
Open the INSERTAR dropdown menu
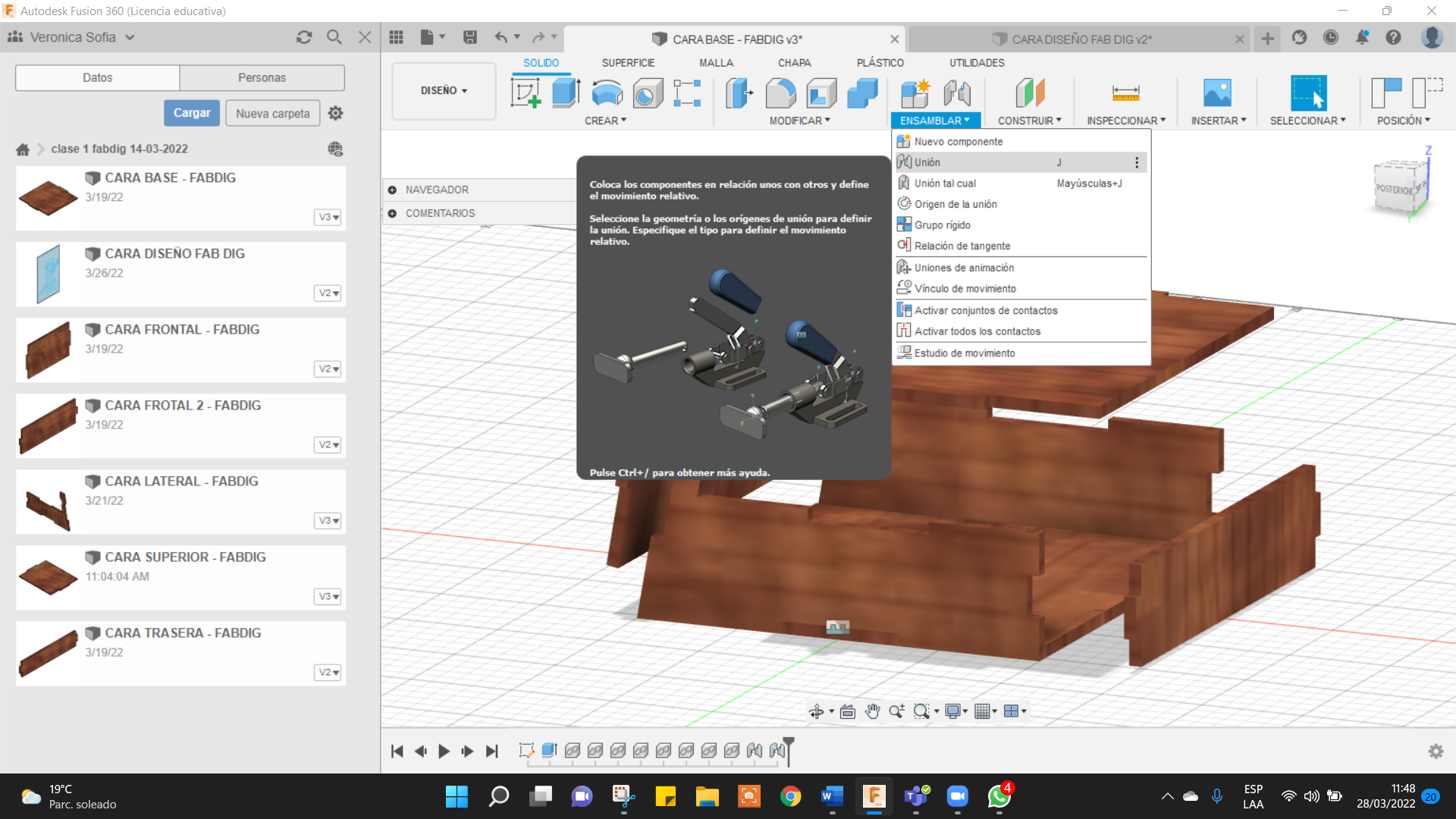click(x=1218, y=121)
